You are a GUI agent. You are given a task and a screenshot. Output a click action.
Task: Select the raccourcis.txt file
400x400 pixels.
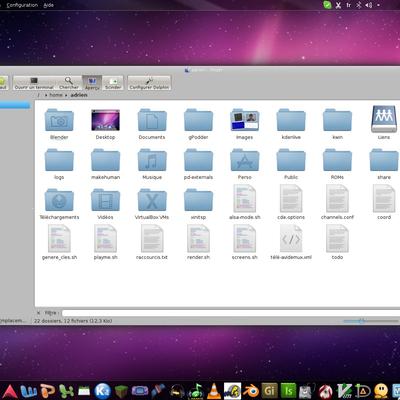(152, 242)
